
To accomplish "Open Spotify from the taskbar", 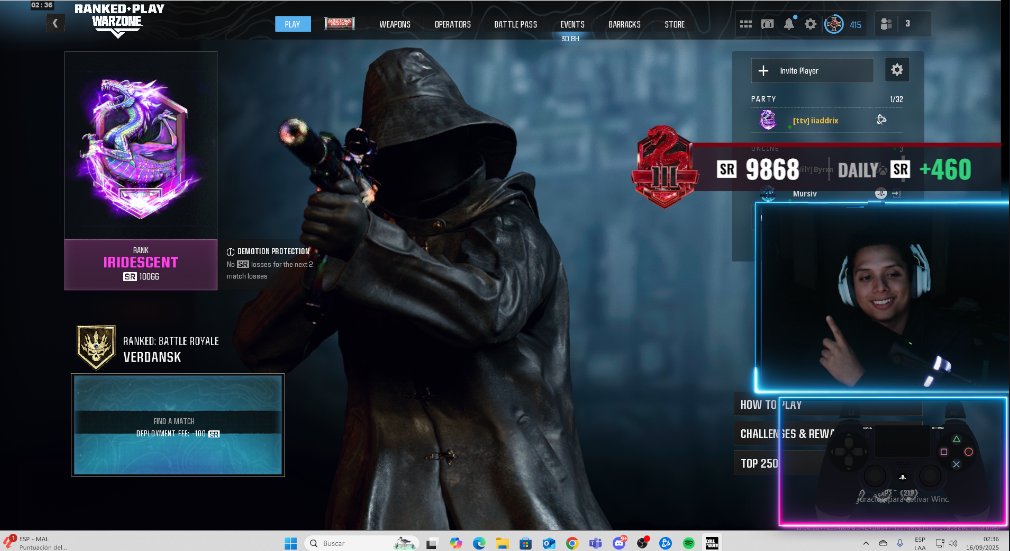I will [689, 543].
